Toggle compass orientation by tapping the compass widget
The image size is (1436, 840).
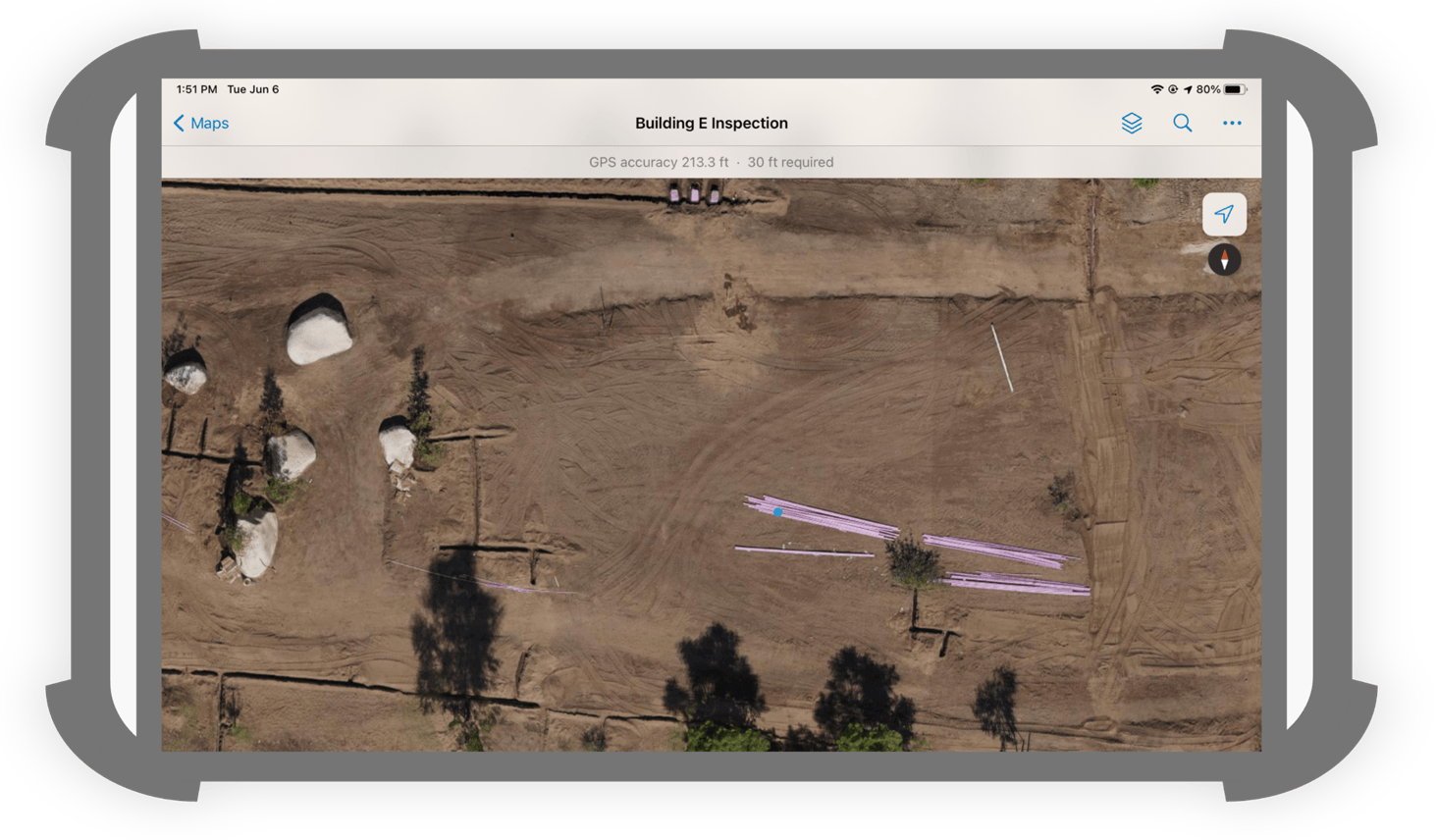[x=1224, y=260]
